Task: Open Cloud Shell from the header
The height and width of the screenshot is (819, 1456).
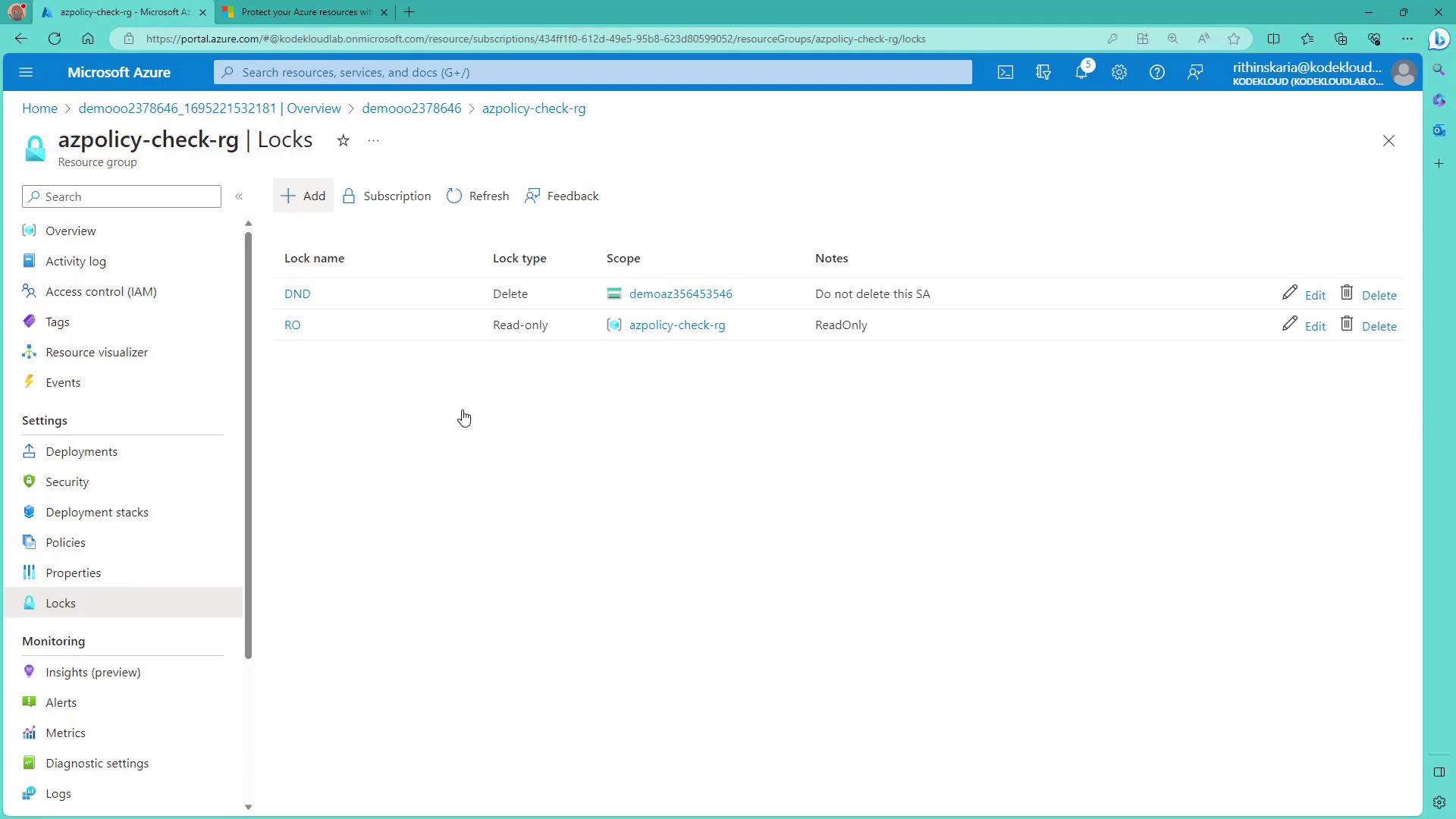Action: point(1005,72)
